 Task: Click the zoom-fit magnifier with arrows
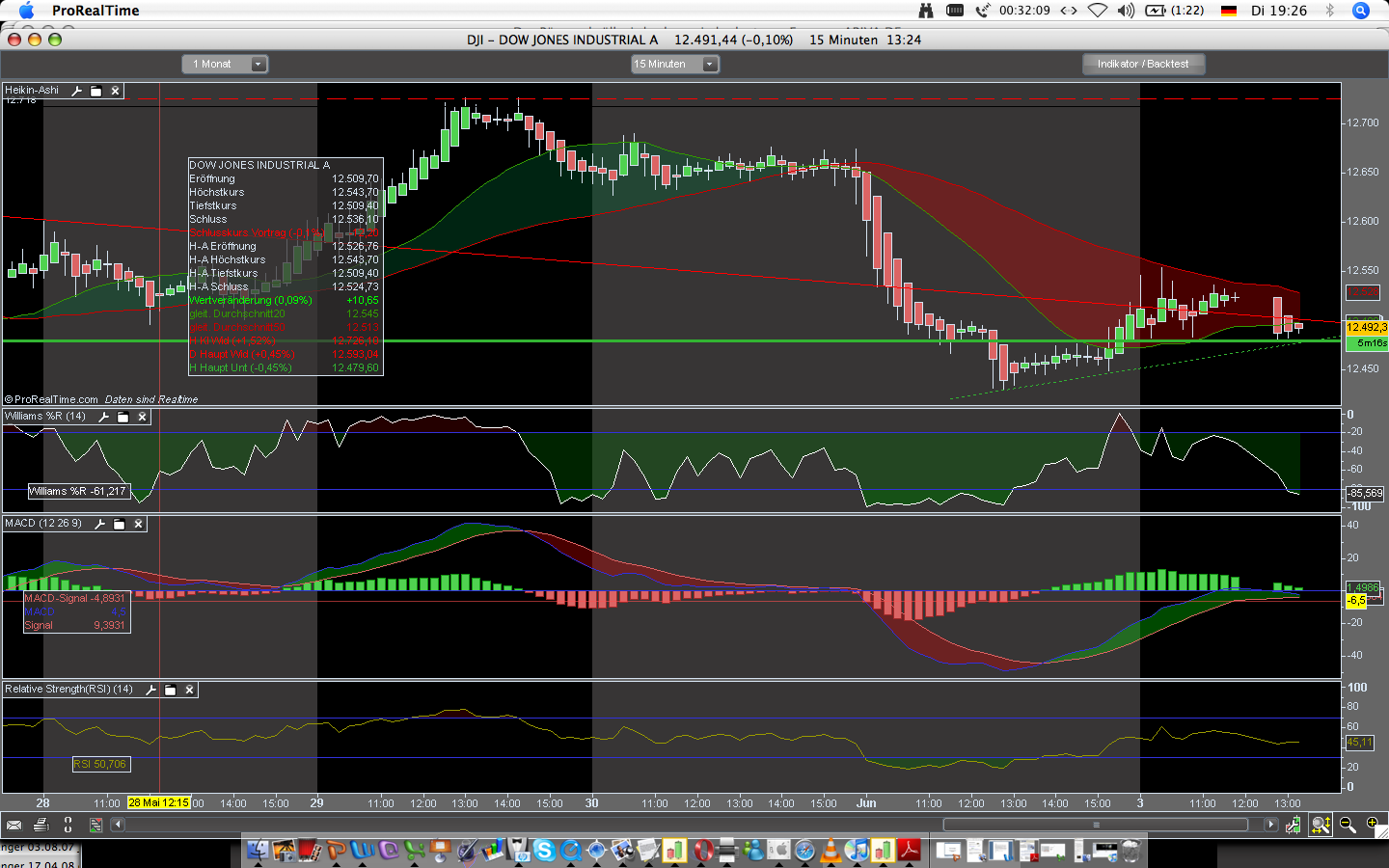[x=1321, y=825]
